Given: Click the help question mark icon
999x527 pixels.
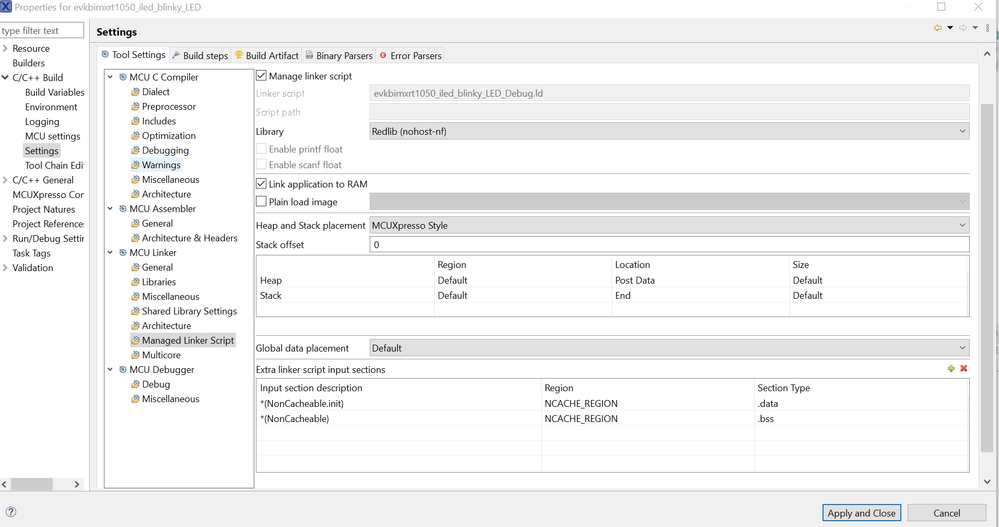Looking at the screenshot, I should coord(11,512).
